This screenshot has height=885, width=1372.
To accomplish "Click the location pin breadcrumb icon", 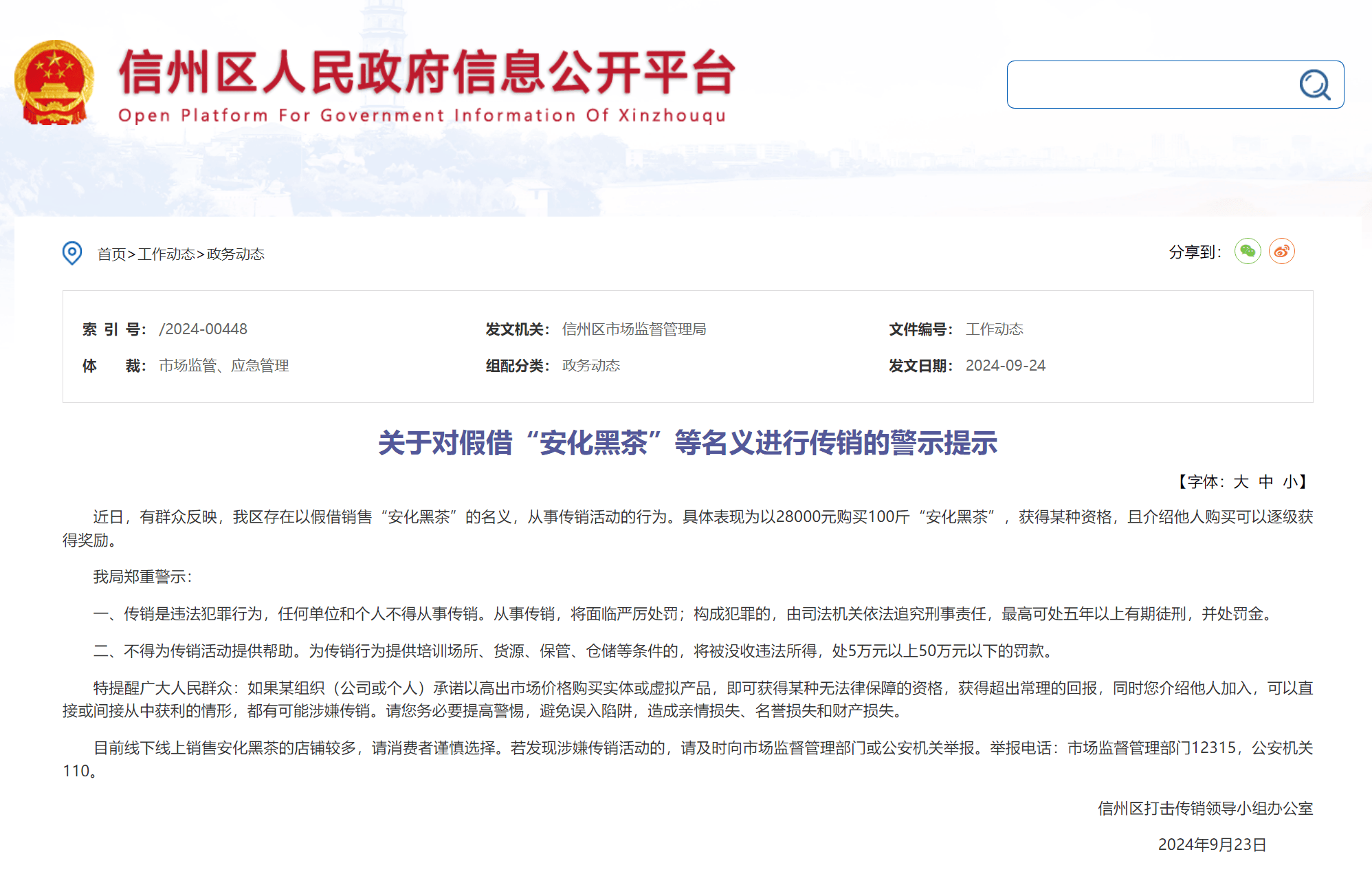I will click(x=72, y=253).
